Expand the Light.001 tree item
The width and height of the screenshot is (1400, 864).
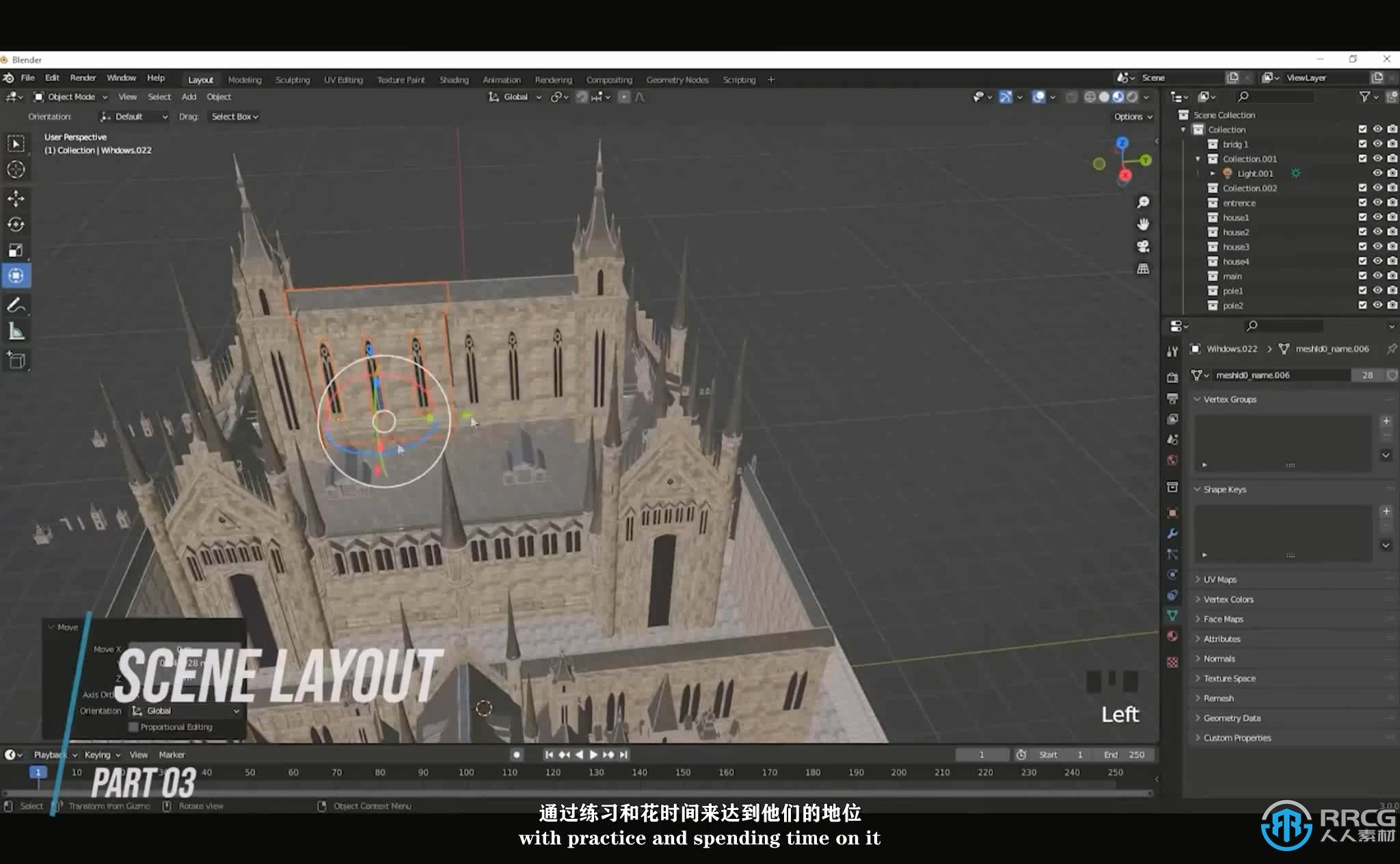coord(1213,174)
